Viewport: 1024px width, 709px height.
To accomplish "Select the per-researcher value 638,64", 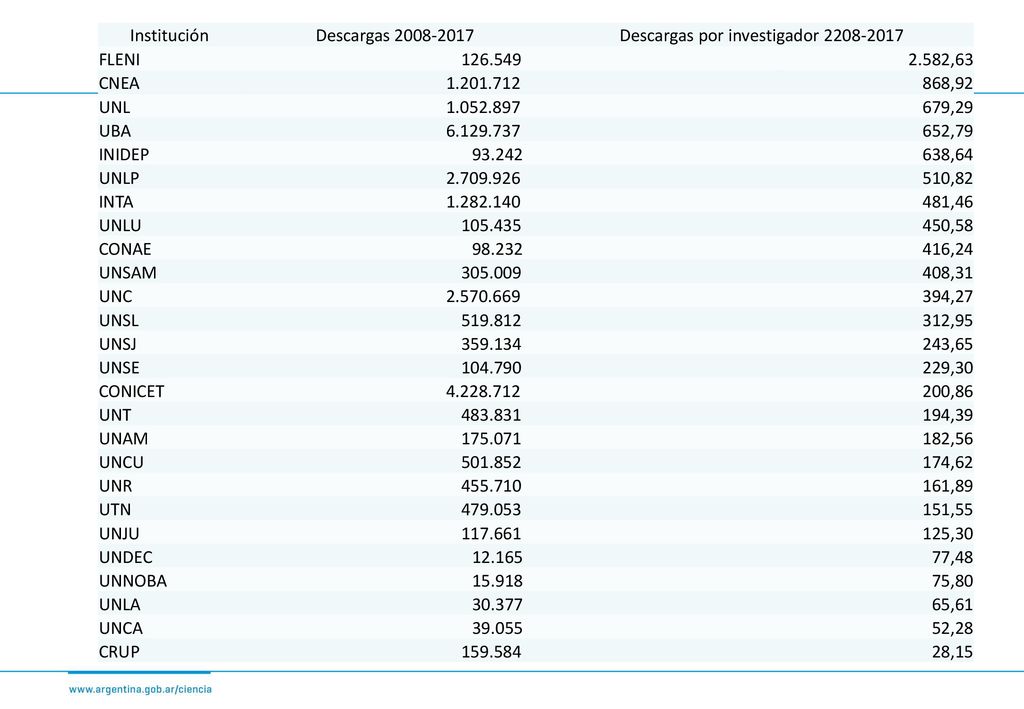I will 948,155.
